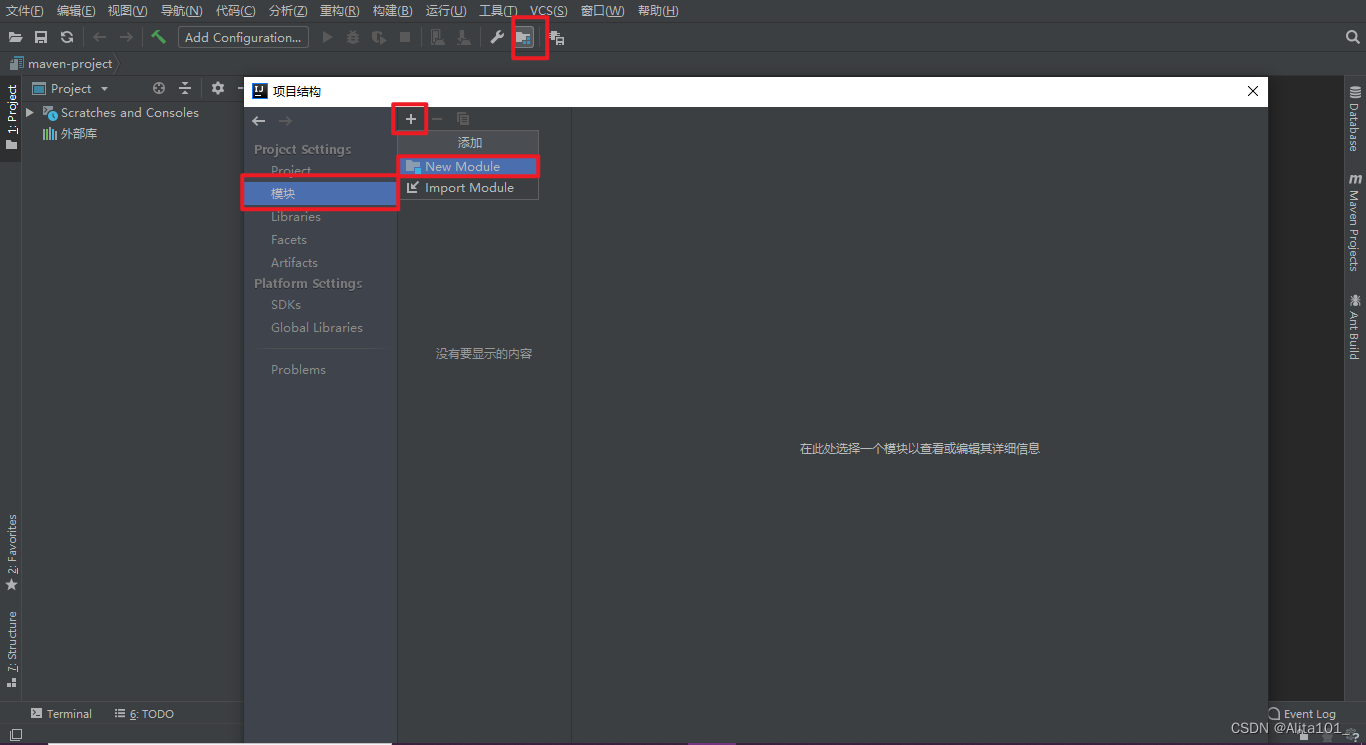Expand Scratches and Consoles tree node
This screenshot has height=745, width=1366.
pos(30,112)
